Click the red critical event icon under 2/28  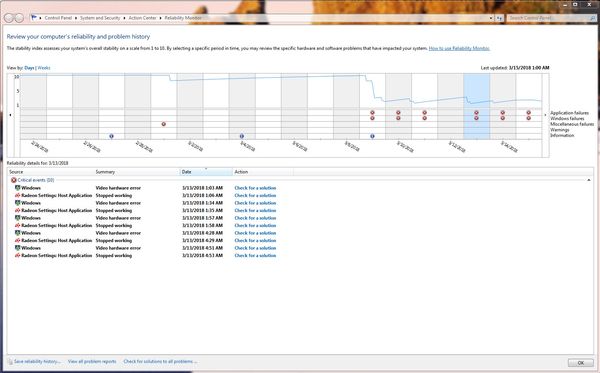[x=164, y=124]
